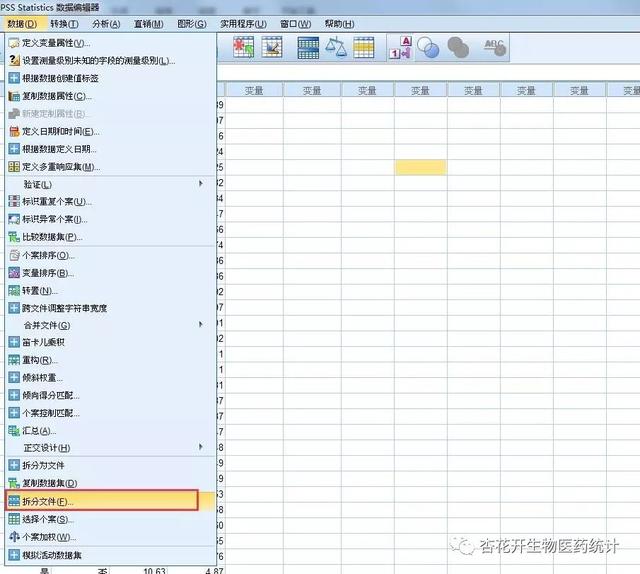Click the Insert Cases toolbar icon
Image resolution: width=640 pixels, height=574 pixels.
coord(243,47)
